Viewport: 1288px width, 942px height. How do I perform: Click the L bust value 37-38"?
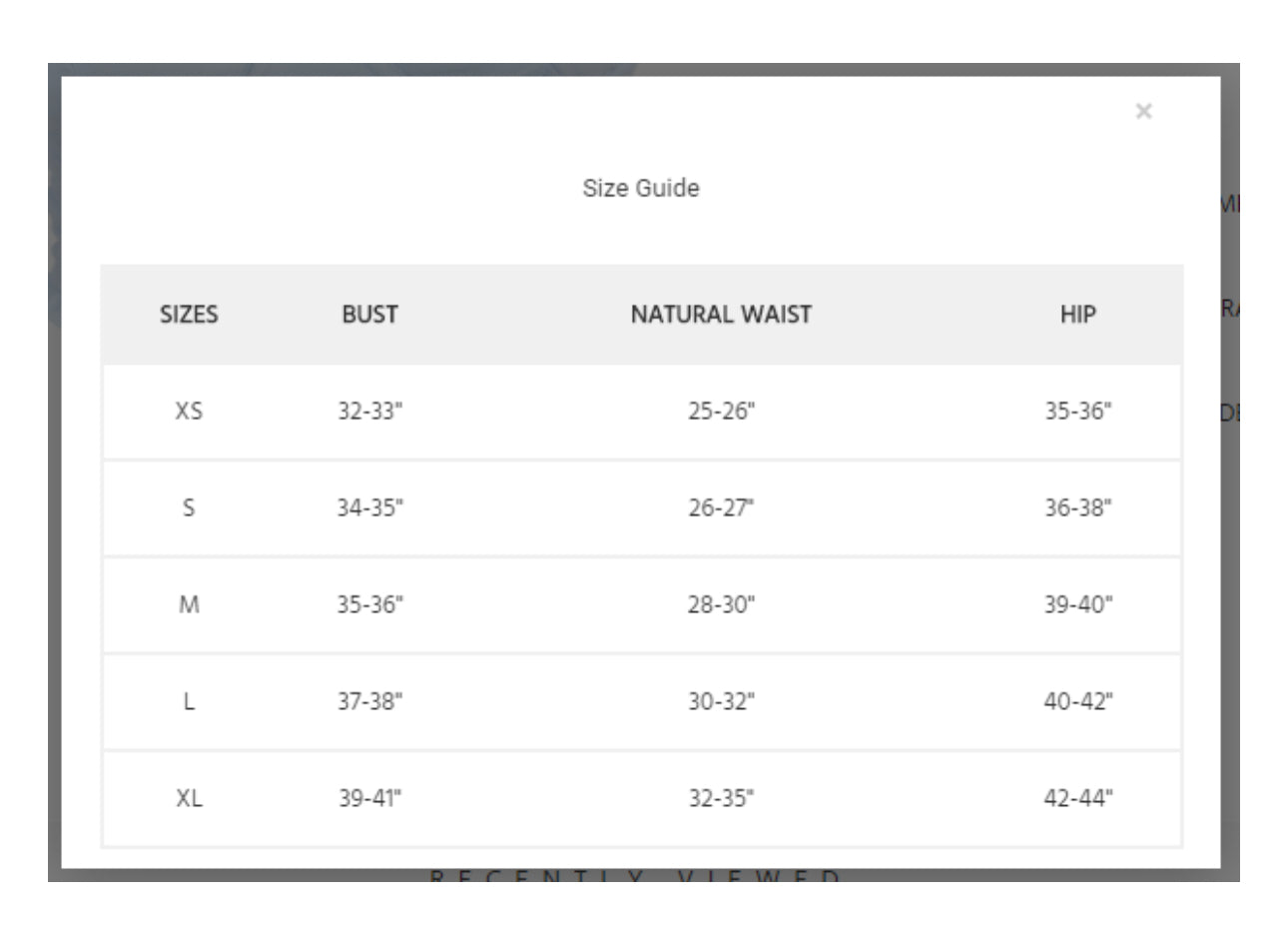(369, 701)
